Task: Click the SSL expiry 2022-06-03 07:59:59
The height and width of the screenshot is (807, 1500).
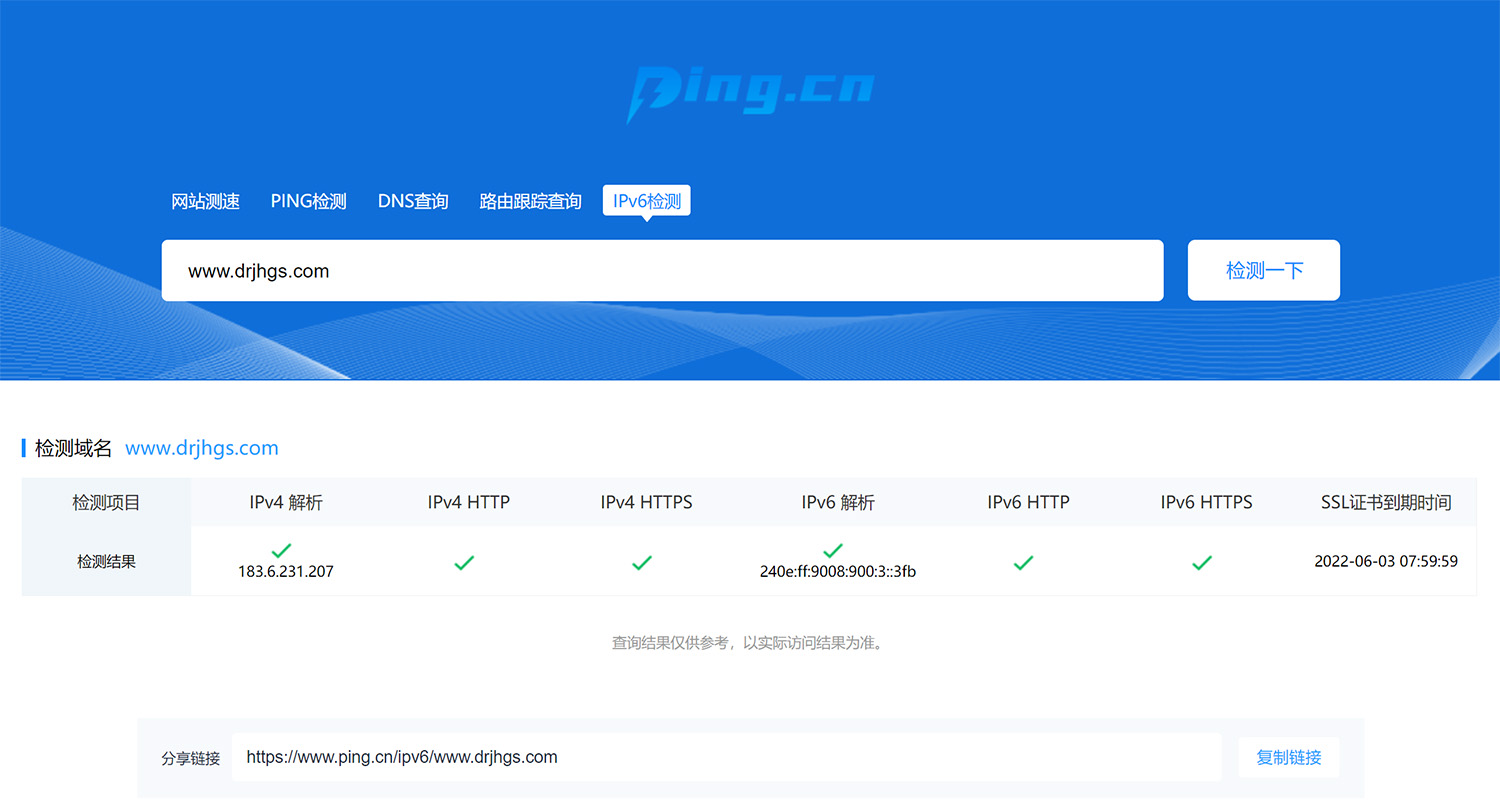Action: pyautogui.click(x=1386, y=561)
